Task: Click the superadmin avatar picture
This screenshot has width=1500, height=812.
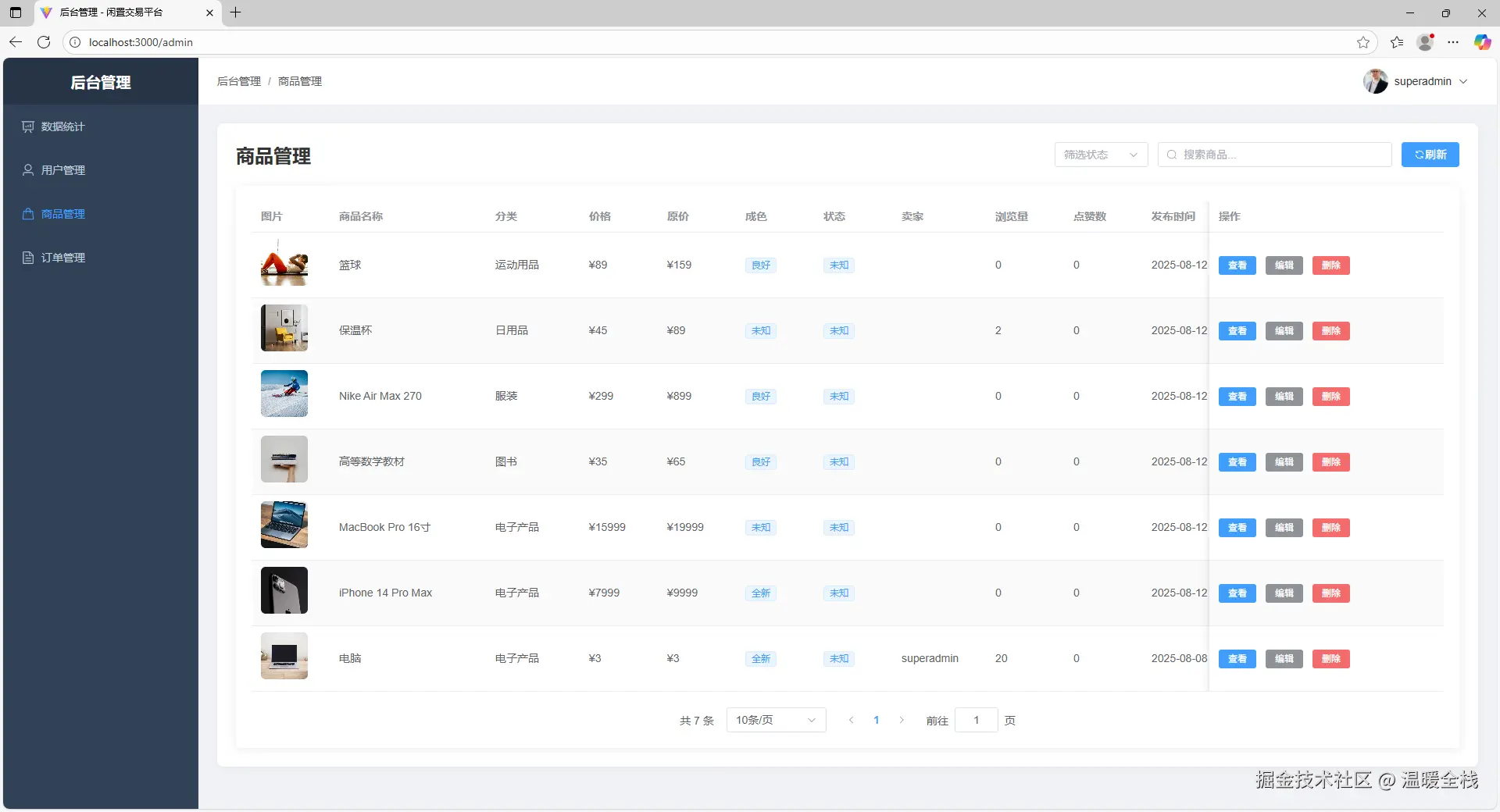Action: click(1375, 81)
